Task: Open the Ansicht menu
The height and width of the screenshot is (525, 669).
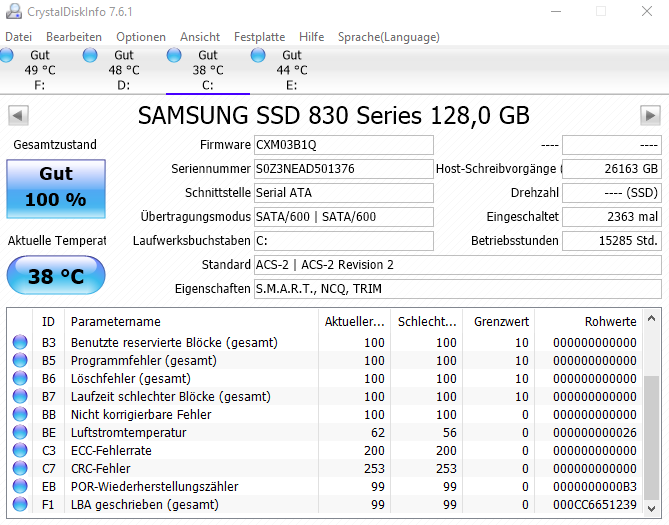Action: click(200, 37)
